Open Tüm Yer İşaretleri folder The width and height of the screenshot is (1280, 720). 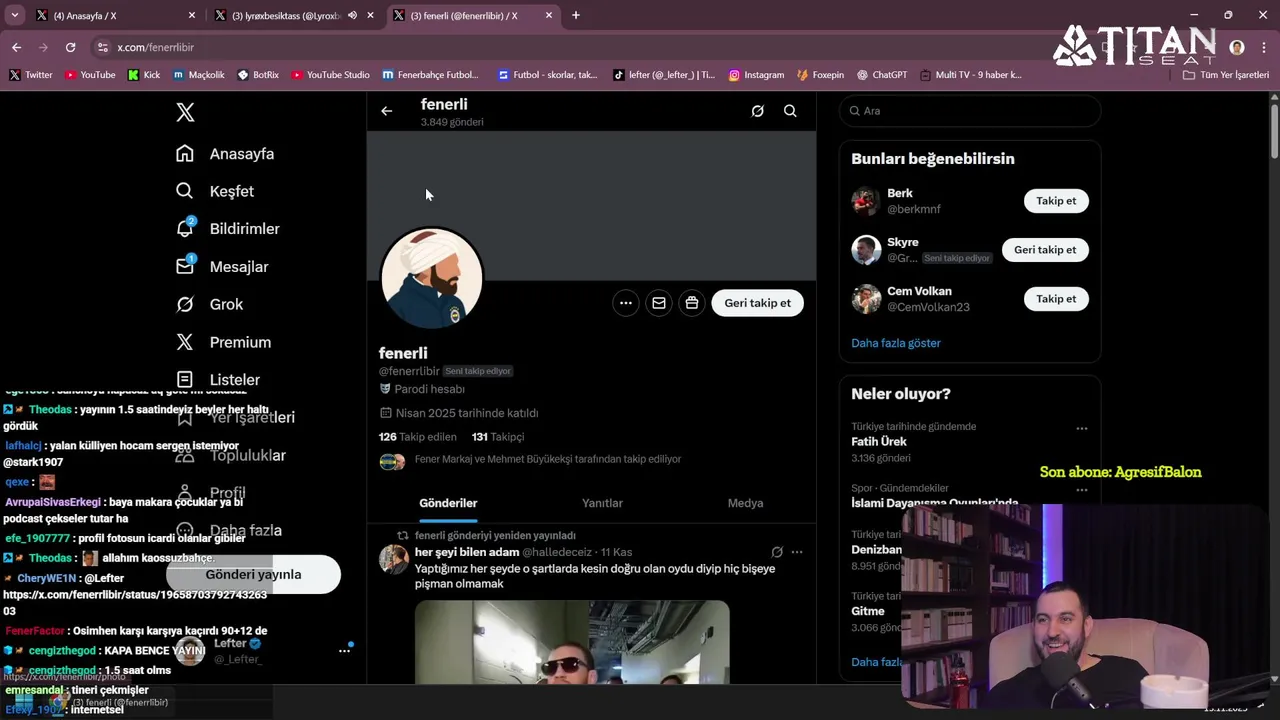point(1225,75)
